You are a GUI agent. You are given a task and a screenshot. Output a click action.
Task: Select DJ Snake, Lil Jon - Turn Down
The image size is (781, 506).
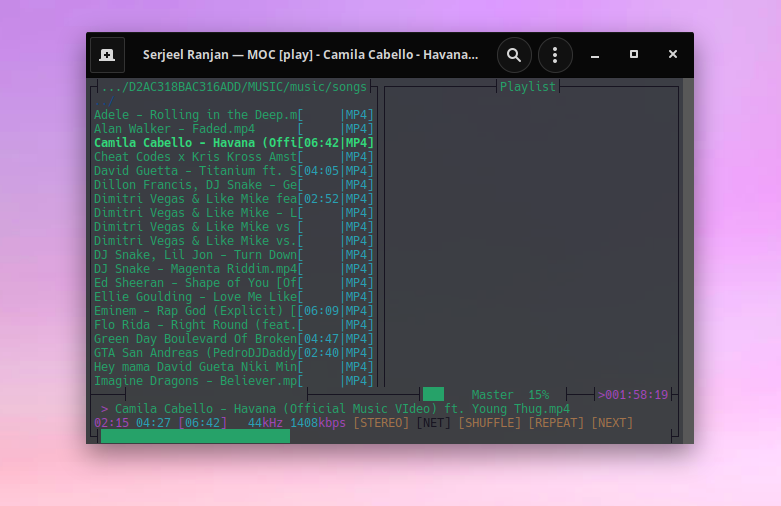point(234,254)
